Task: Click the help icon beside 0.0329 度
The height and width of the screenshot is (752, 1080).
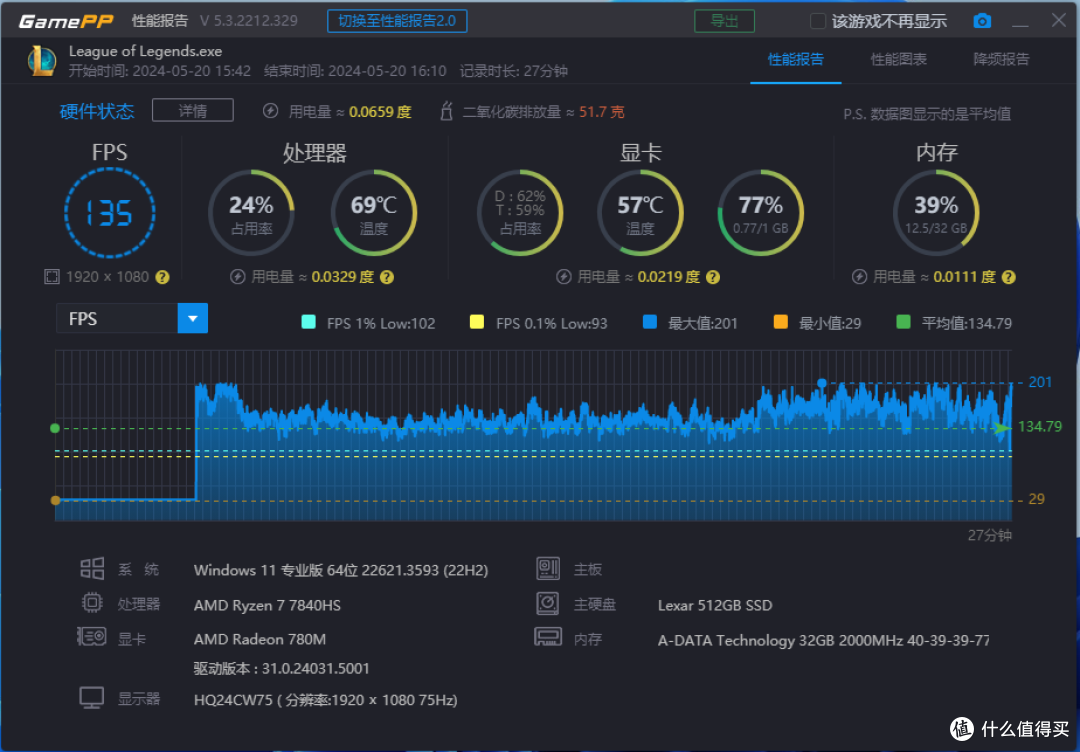Action: pyautogui.click(x=387, y=277)
